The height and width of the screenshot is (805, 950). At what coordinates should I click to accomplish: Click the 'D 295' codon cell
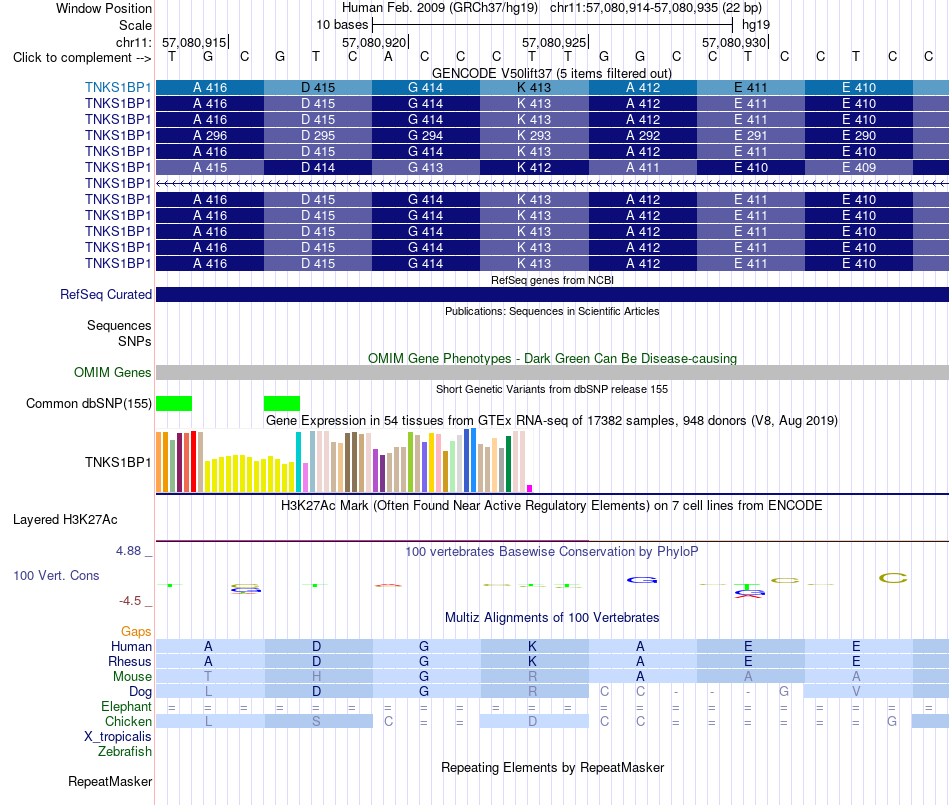click(x=318, y=136)
